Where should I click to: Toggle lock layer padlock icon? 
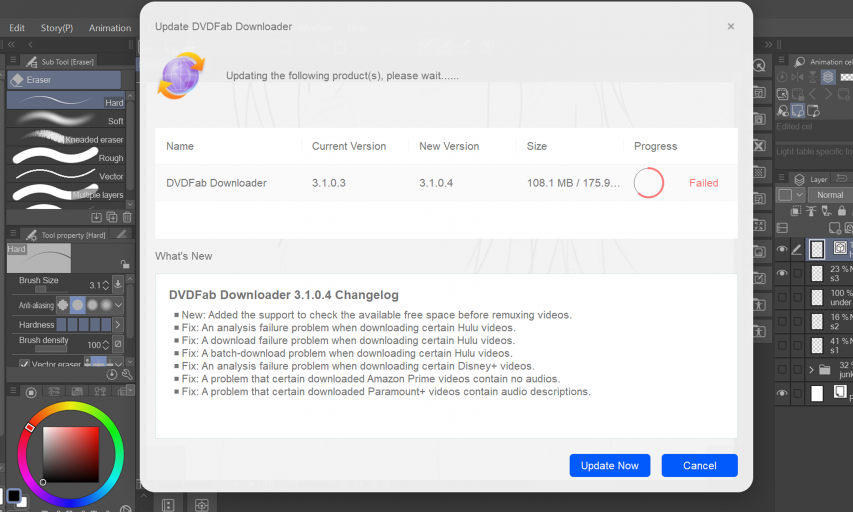pyautogui.click(x=842, y=211)
